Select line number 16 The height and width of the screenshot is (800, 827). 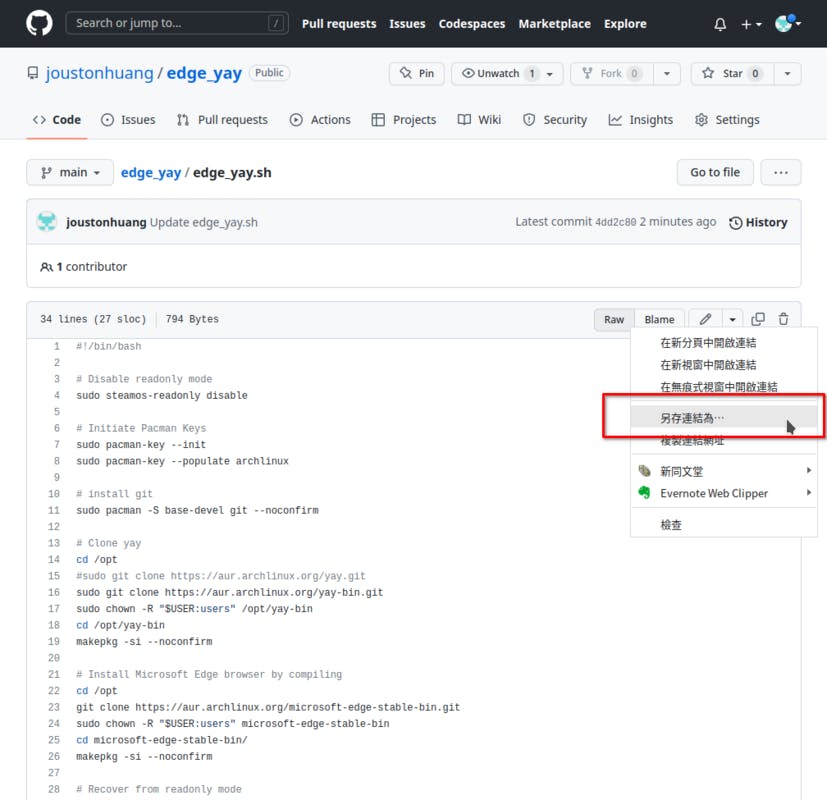click(x=54, y=592)
